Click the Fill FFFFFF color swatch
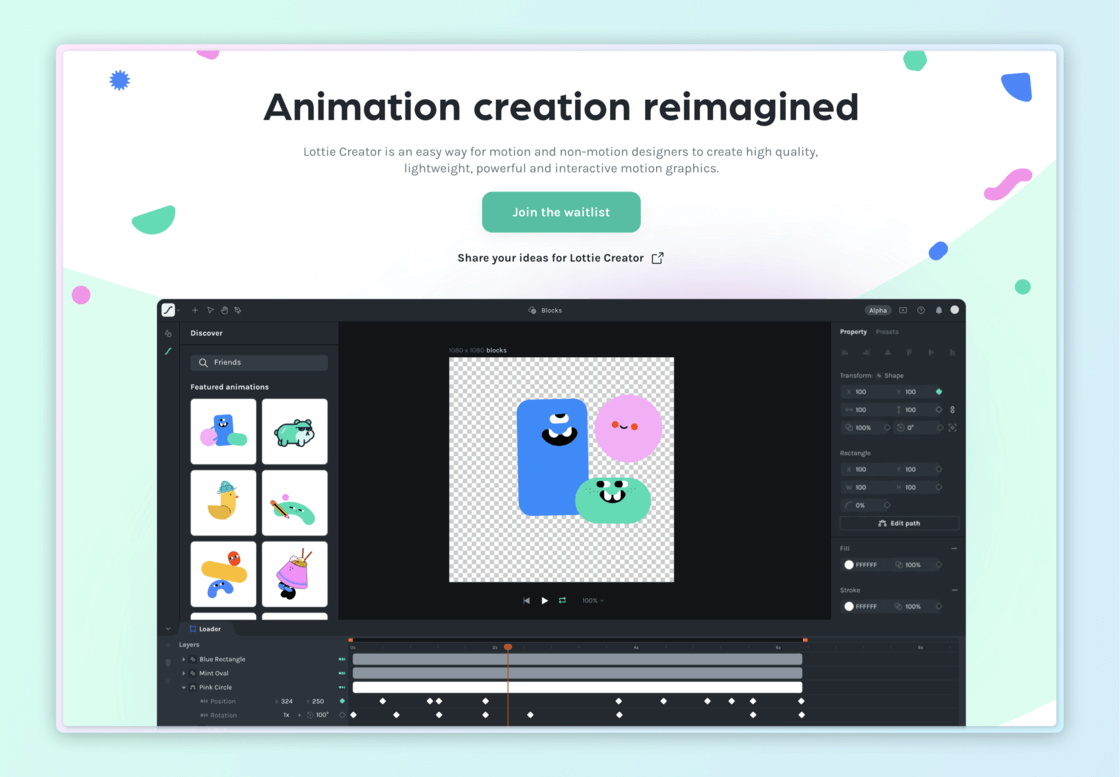This screenshot has height=777, width=1120. point(849,565)
